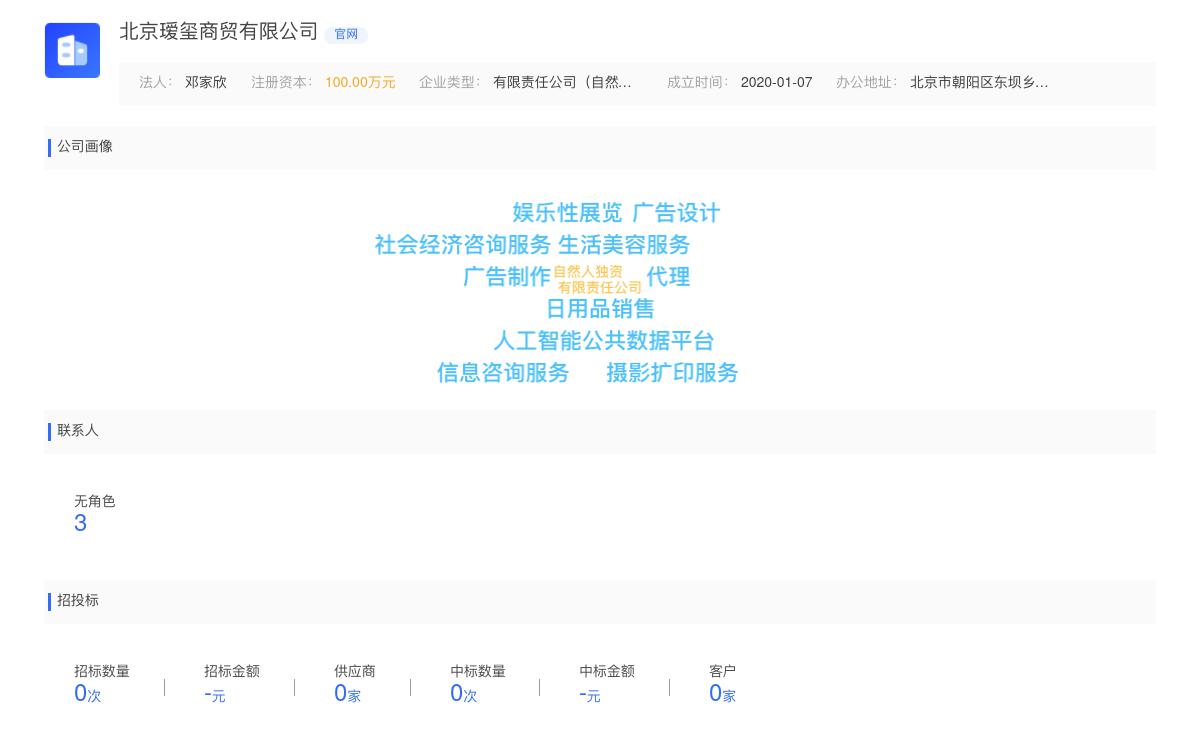Click the 广告设计 tag

tap(675, 212)
